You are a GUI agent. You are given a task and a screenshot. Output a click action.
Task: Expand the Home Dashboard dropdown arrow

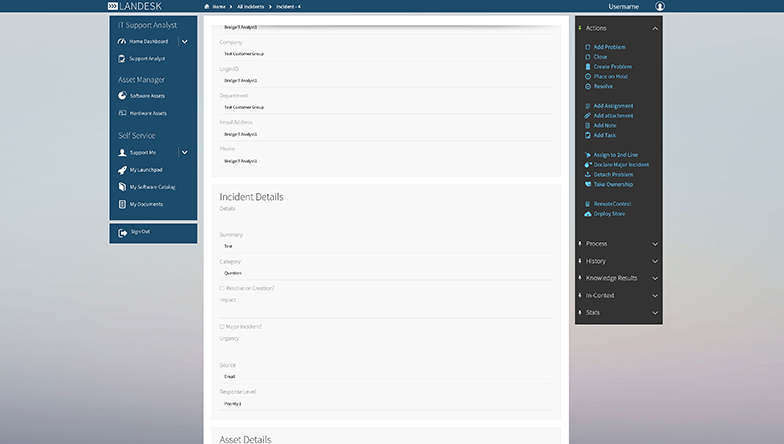pos(184,42)
